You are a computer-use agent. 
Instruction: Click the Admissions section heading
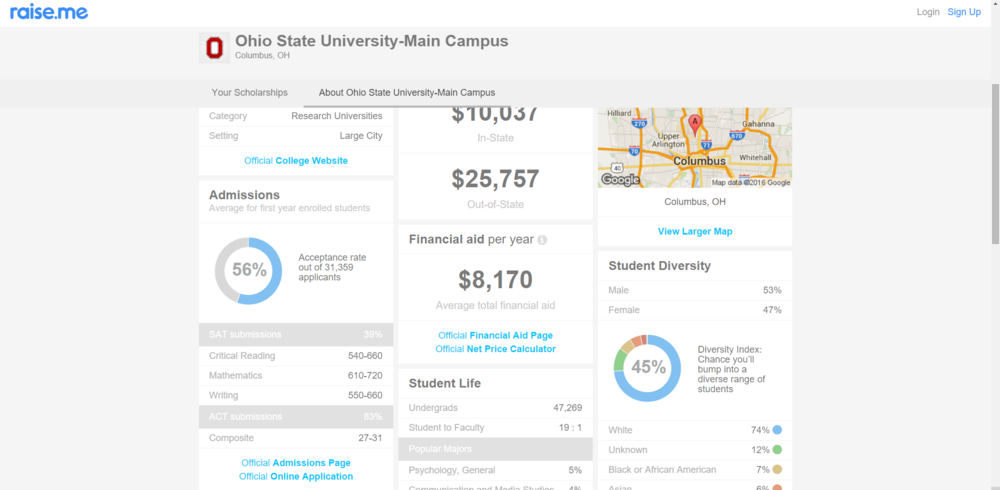point(244,195)
